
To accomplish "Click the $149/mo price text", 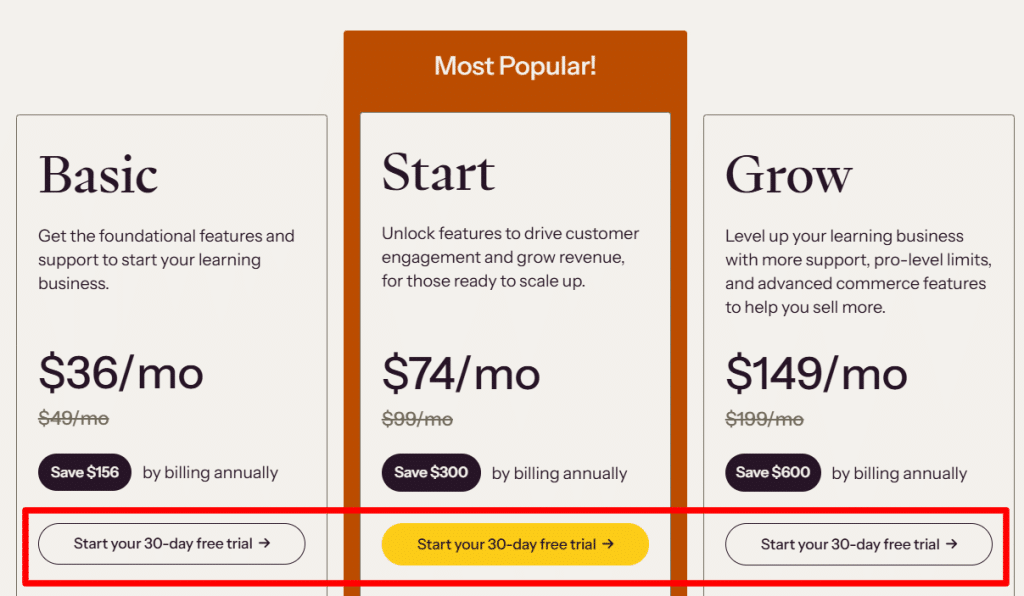I will pyautogui.click(x=815, y=373).
